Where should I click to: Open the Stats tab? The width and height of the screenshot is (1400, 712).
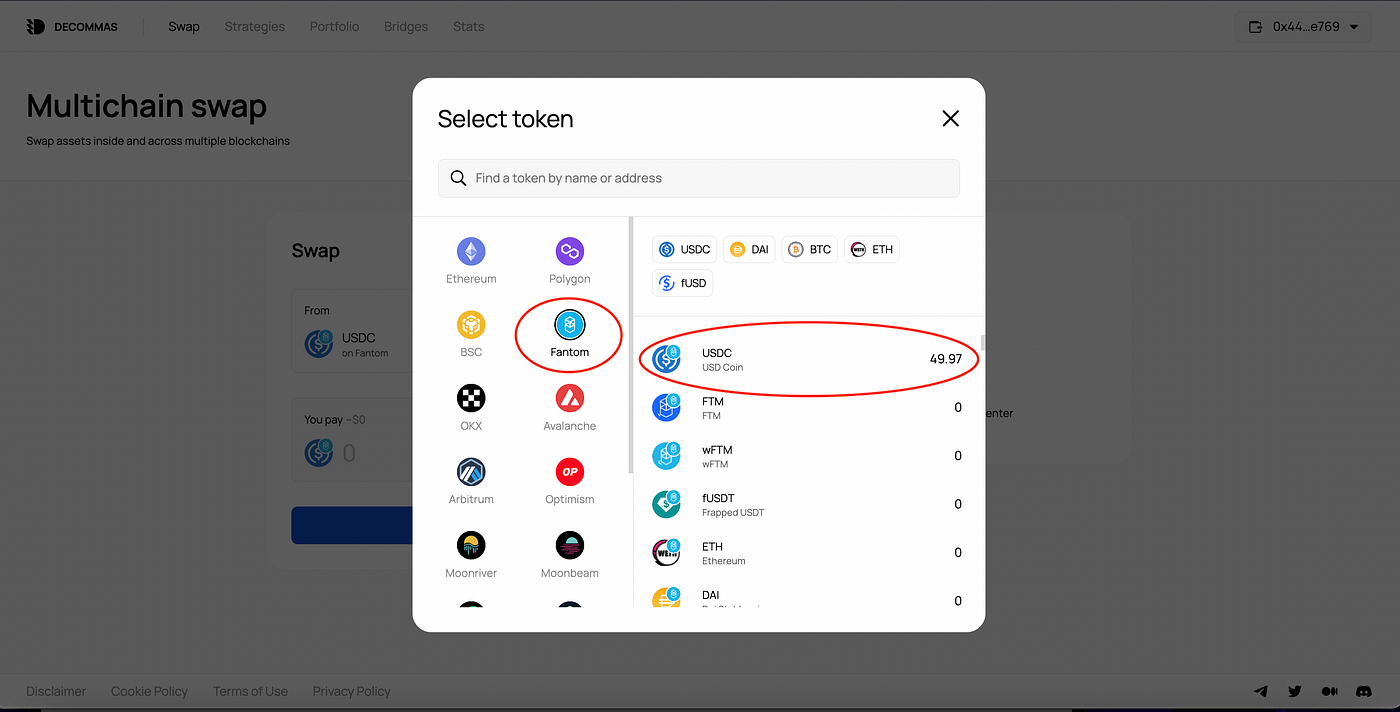[x=468, y=27]
